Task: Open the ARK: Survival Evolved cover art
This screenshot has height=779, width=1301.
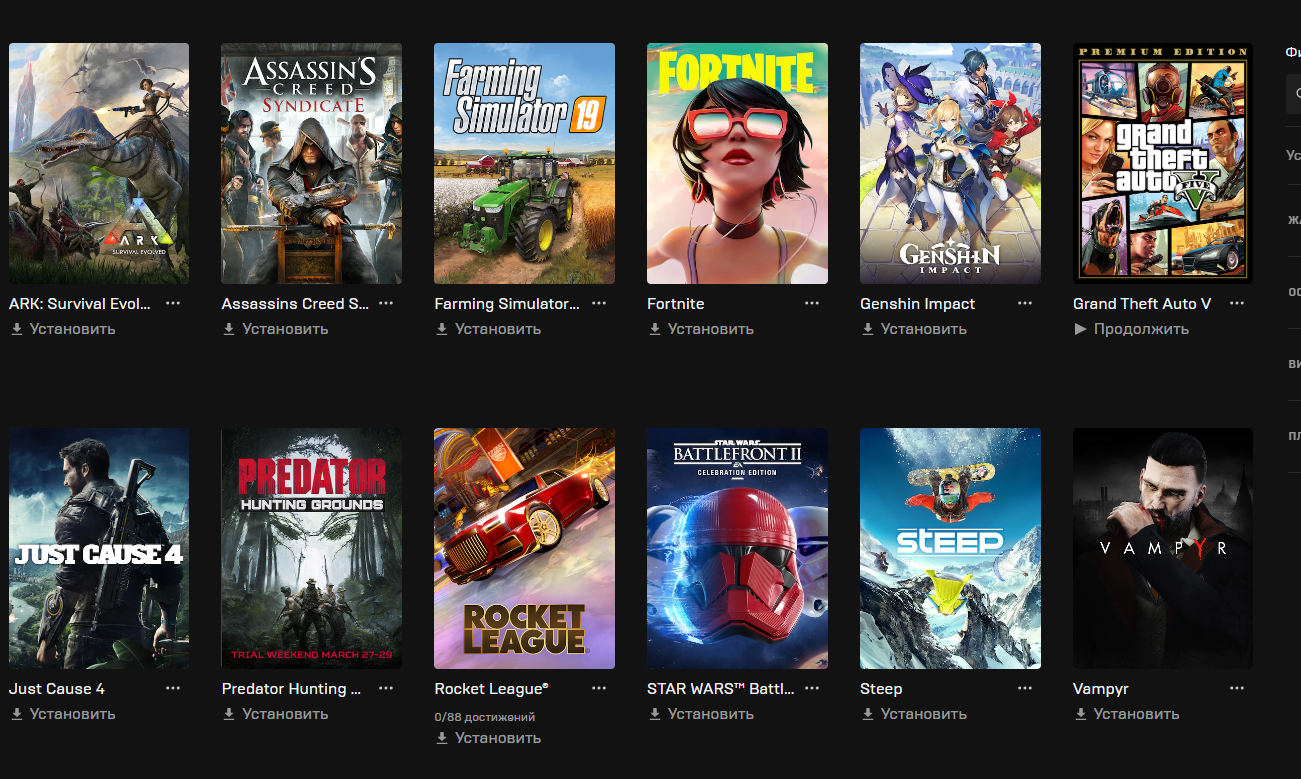Action: tap(99, 163)
